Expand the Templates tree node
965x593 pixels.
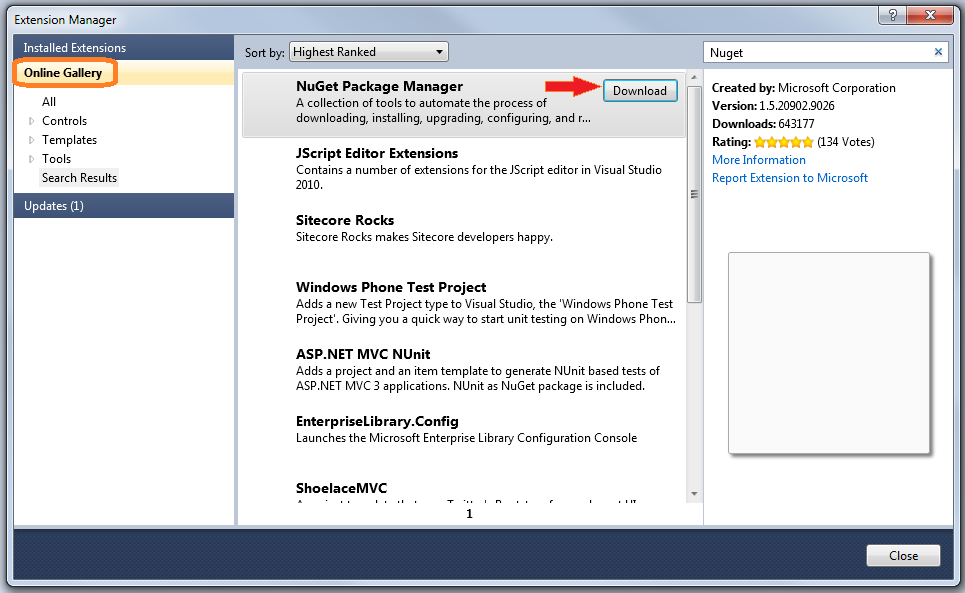click(x=31, y=140)
